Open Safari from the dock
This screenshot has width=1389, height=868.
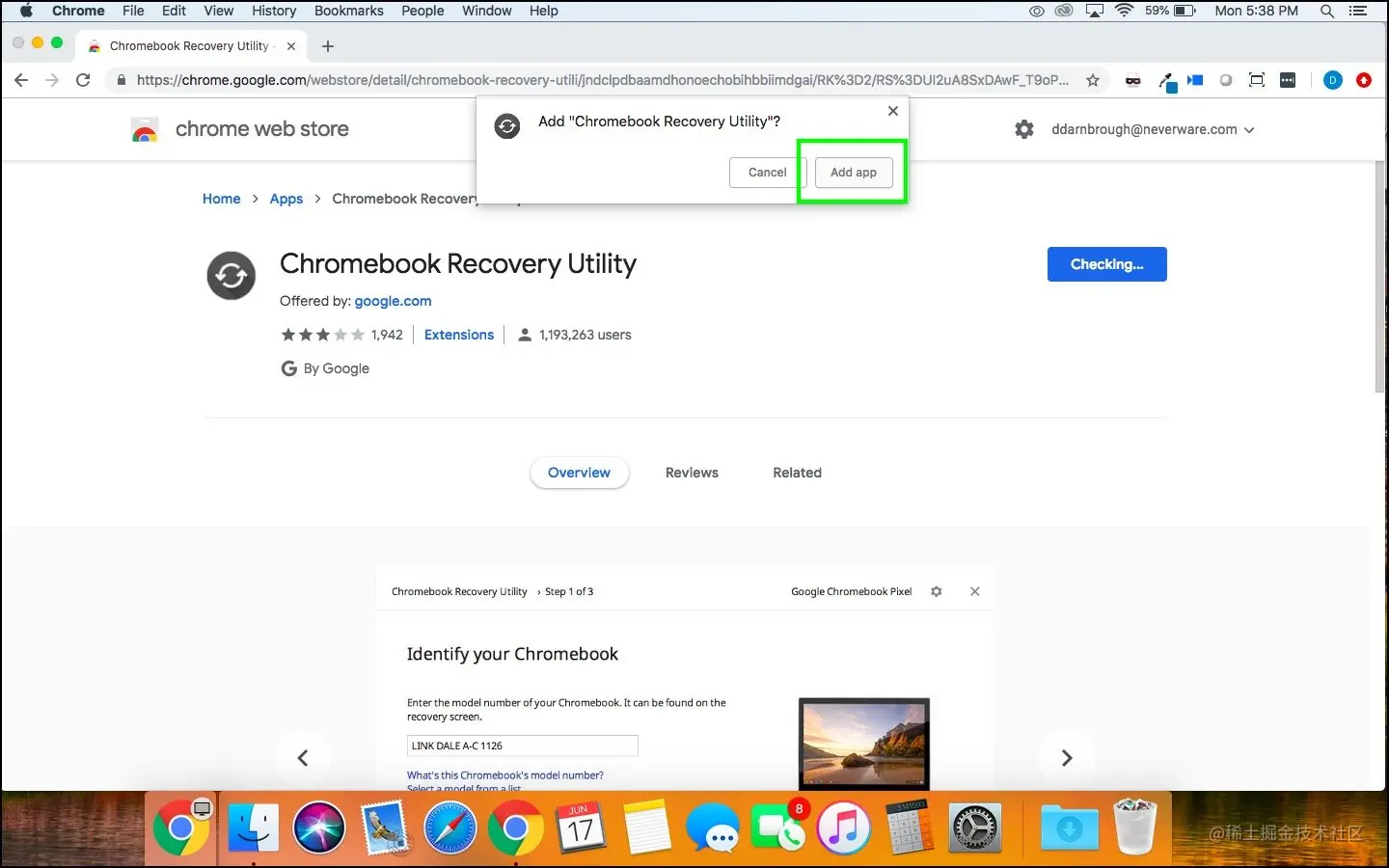click(x=449, y=828)
